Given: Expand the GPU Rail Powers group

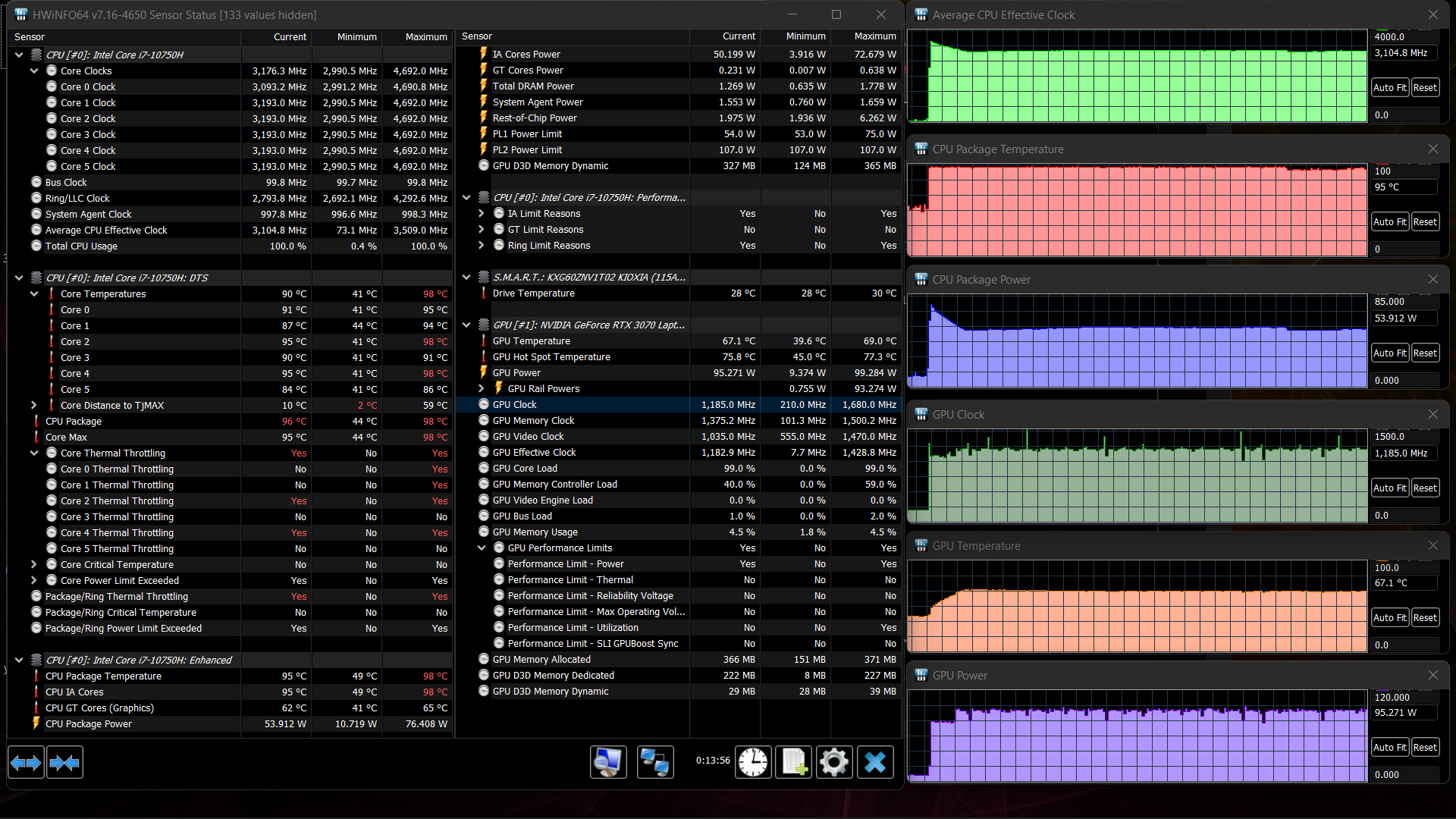Looking at the screenshot, I should [x=482, y=388].
